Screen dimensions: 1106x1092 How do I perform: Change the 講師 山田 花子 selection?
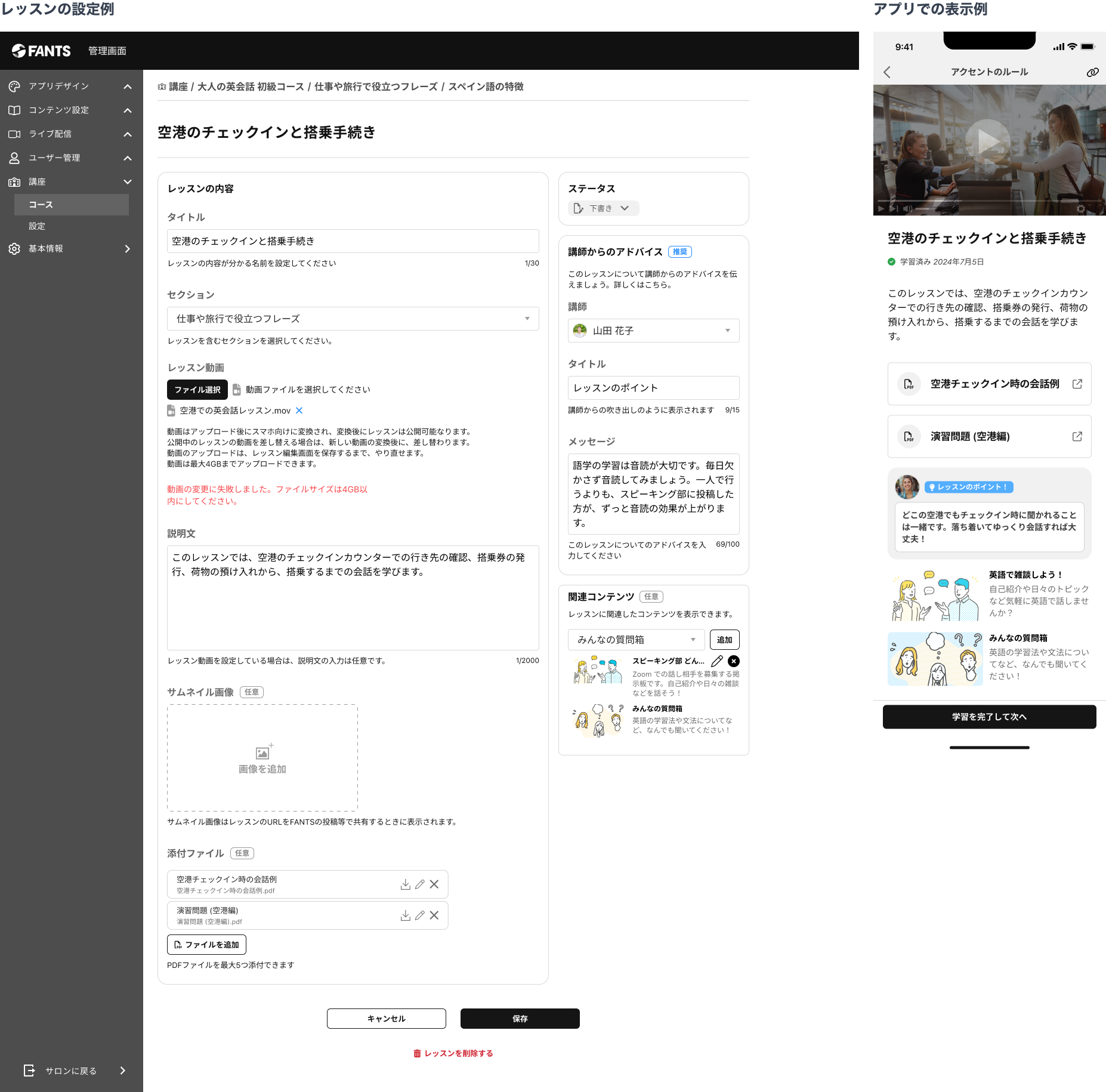[x=654, y=331]
